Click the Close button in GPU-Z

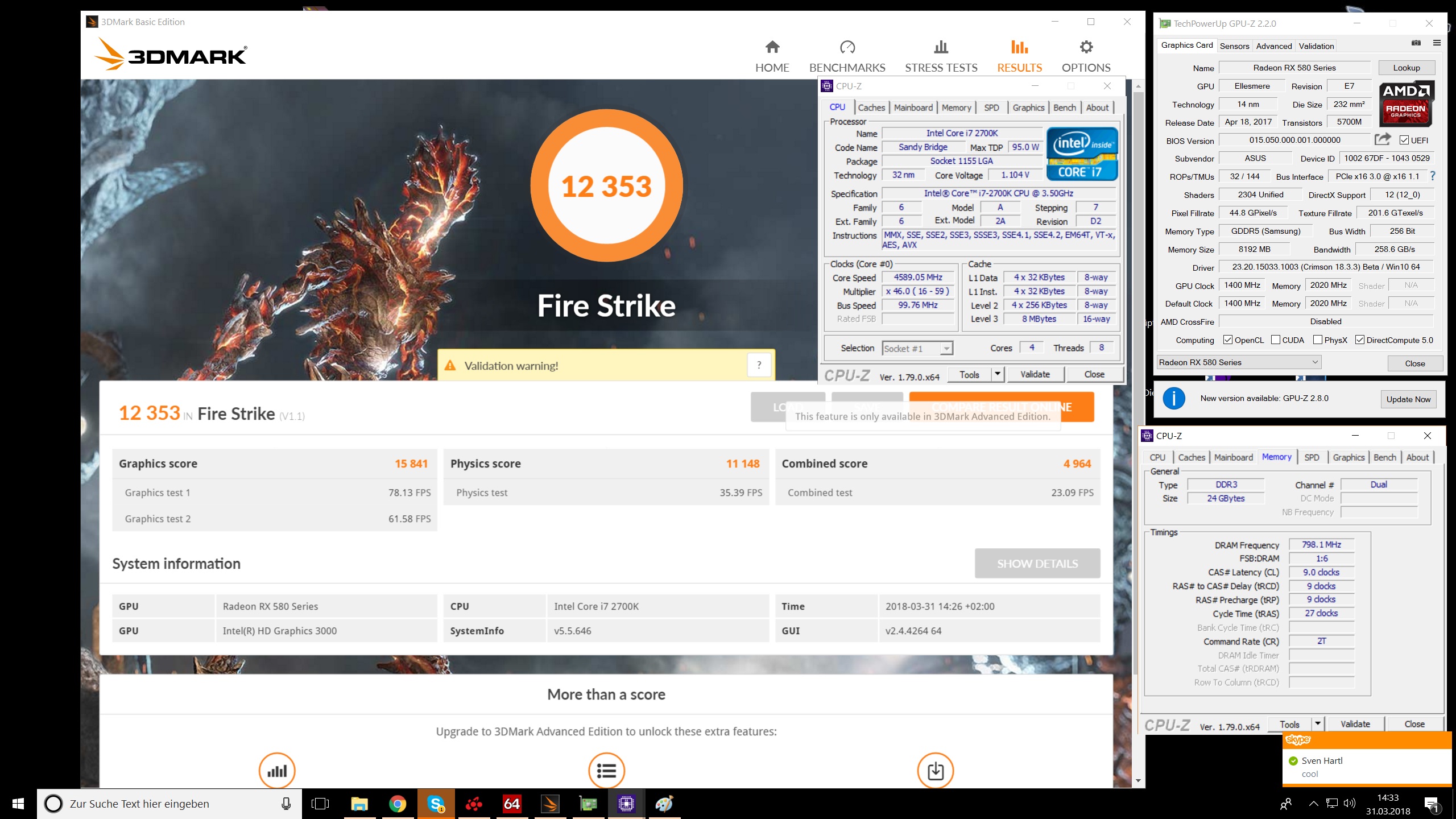tap(1415, 363)
